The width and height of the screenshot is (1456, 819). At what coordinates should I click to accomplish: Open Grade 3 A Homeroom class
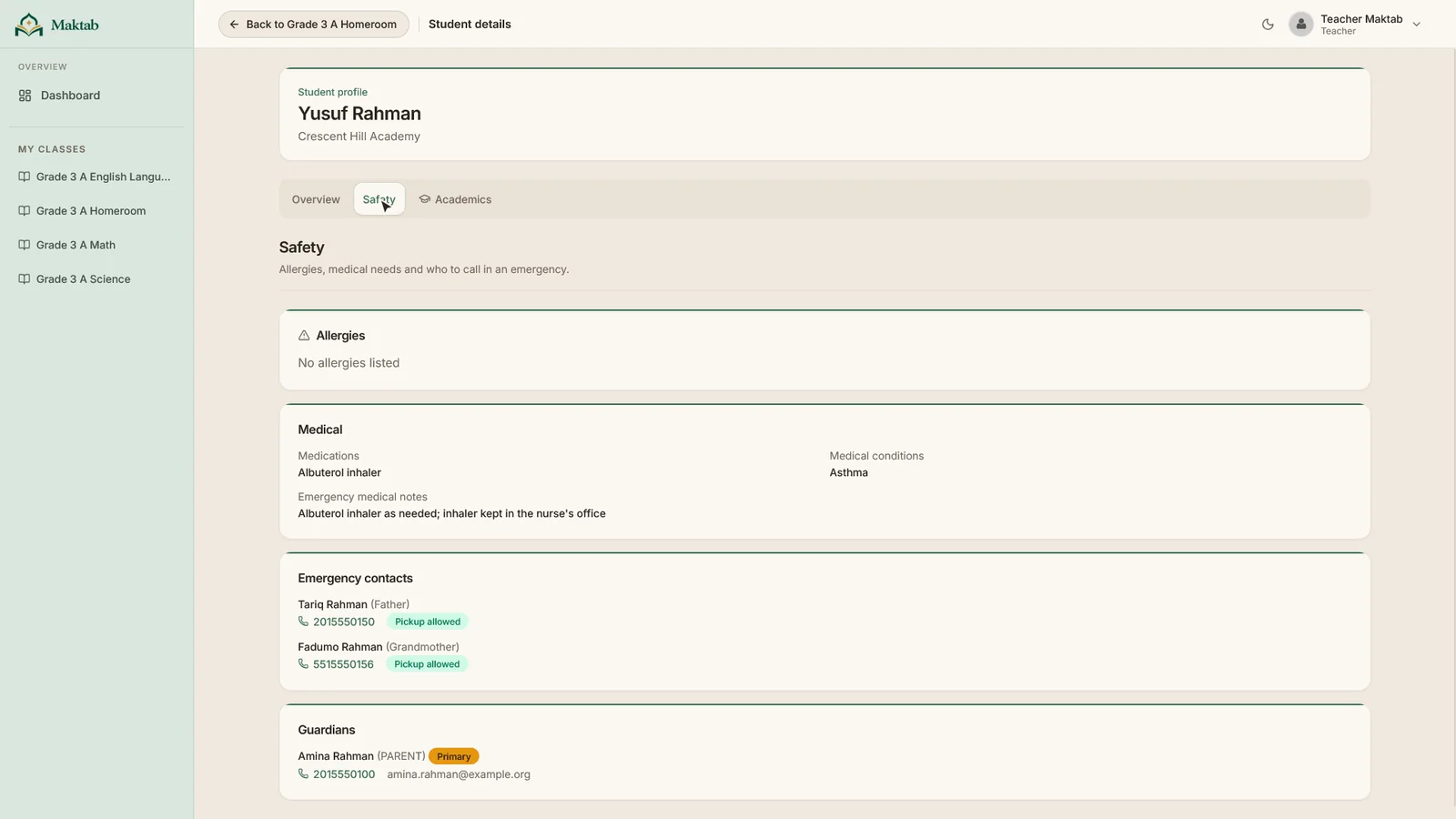[96, 211]
